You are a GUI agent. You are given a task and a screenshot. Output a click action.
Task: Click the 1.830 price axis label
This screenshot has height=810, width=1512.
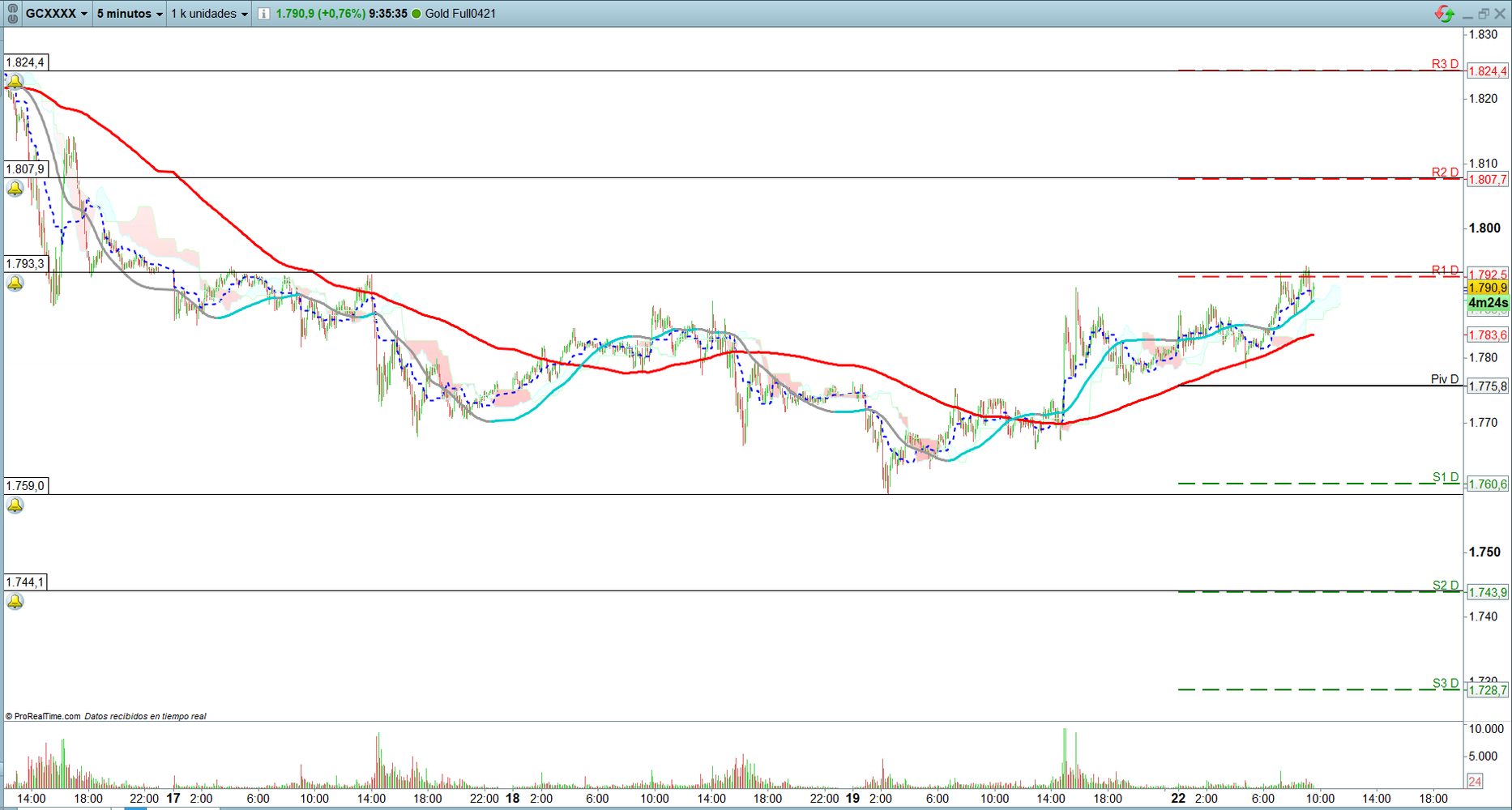tap(1484, 35)
